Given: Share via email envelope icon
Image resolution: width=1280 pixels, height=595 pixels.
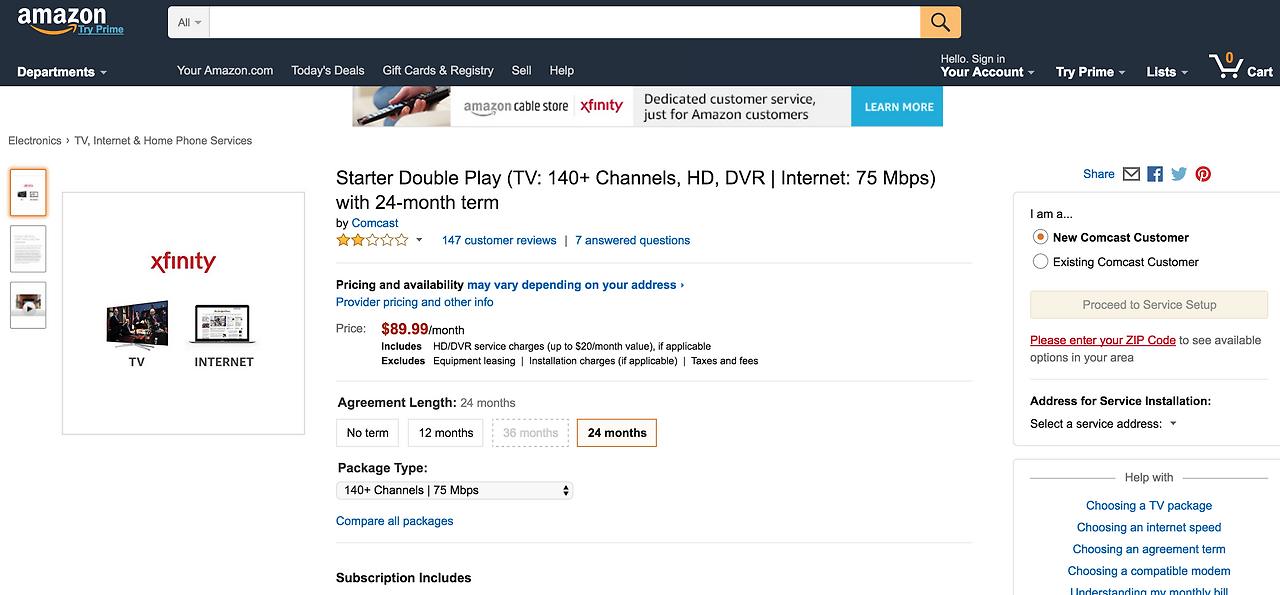Looking at the screenshot, I should (x=1131, y=174).
